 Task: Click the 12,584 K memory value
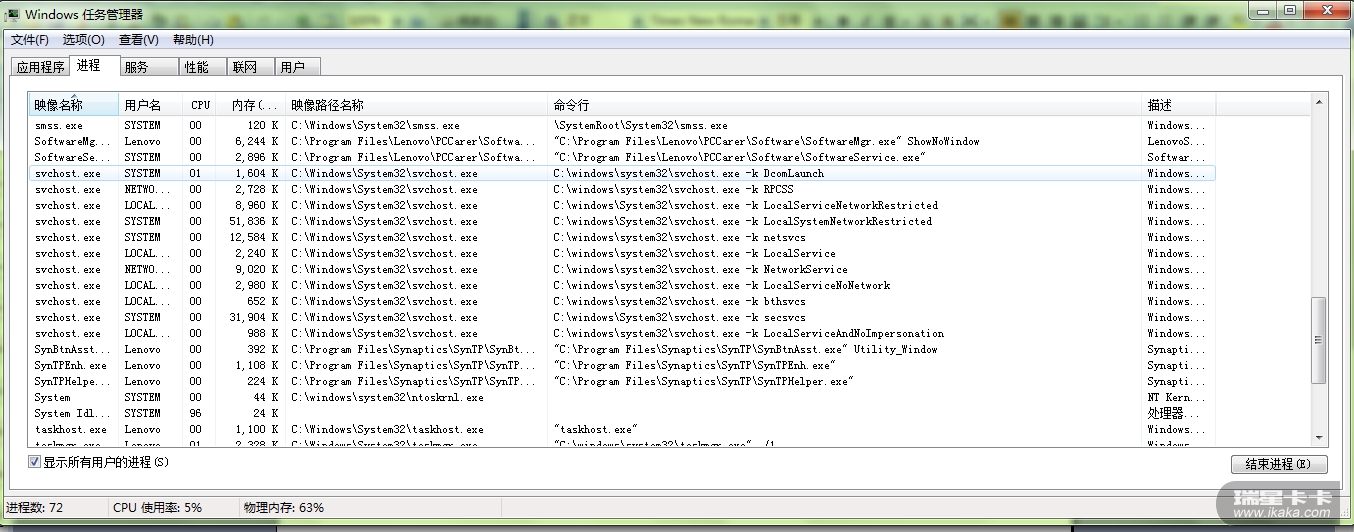click(253, 238)
